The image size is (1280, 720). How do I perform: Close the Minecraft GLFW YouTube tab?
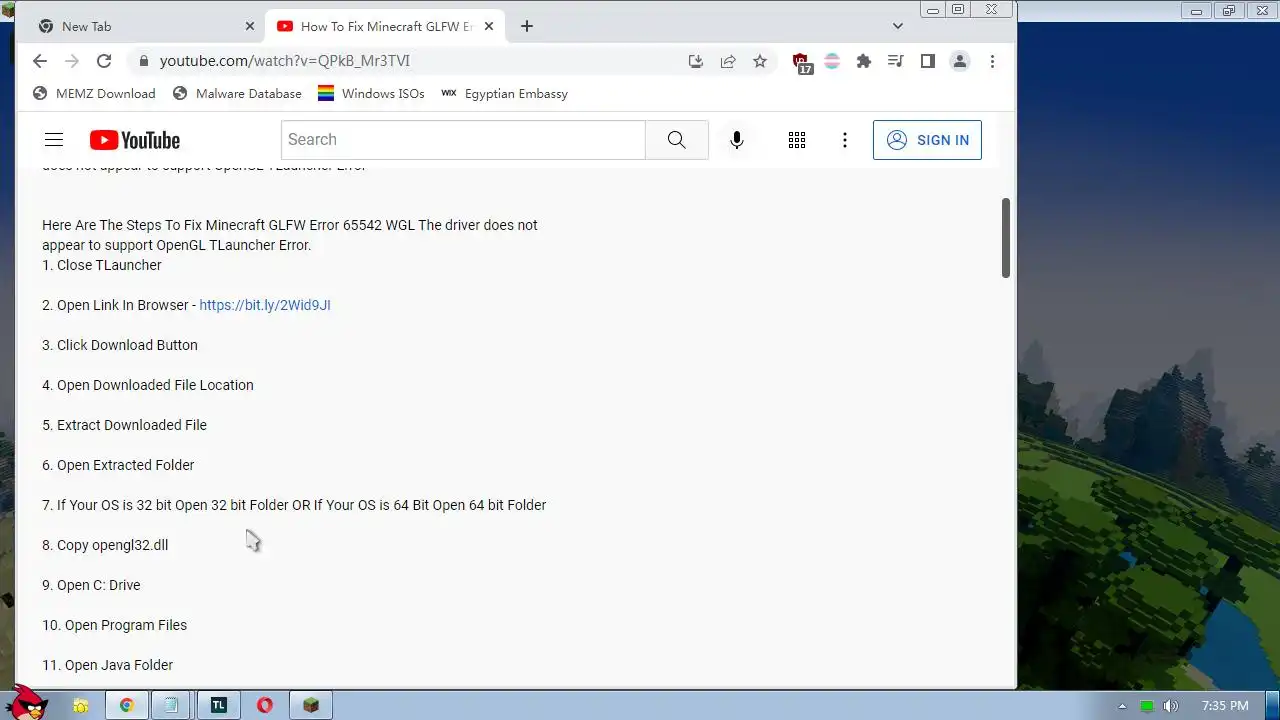click(x=489, y=26)
